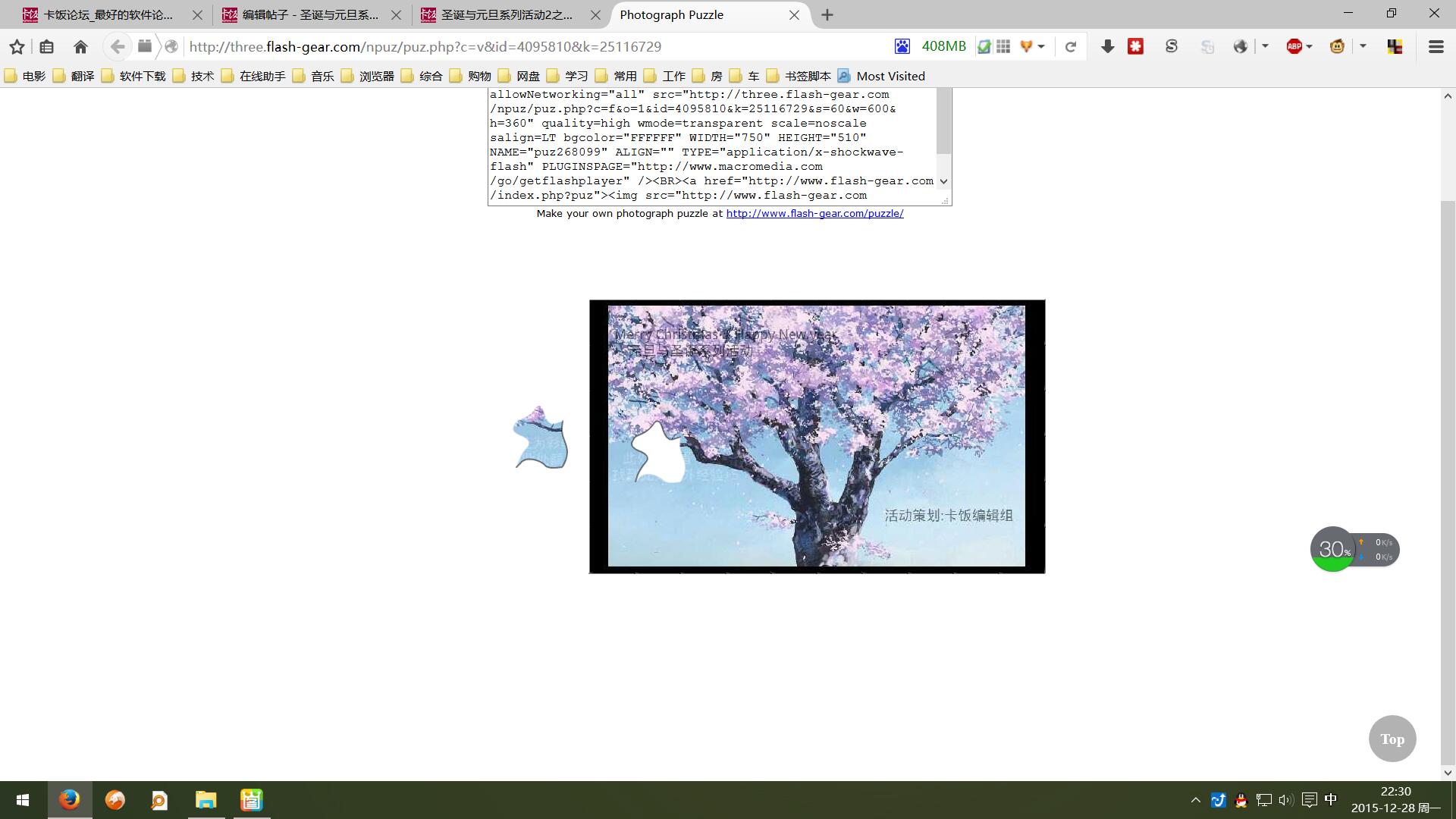Open the dropdown next to the fox icon
Image resolution: width=1456 pixels, height=819 pixels.
(1041, 47)
